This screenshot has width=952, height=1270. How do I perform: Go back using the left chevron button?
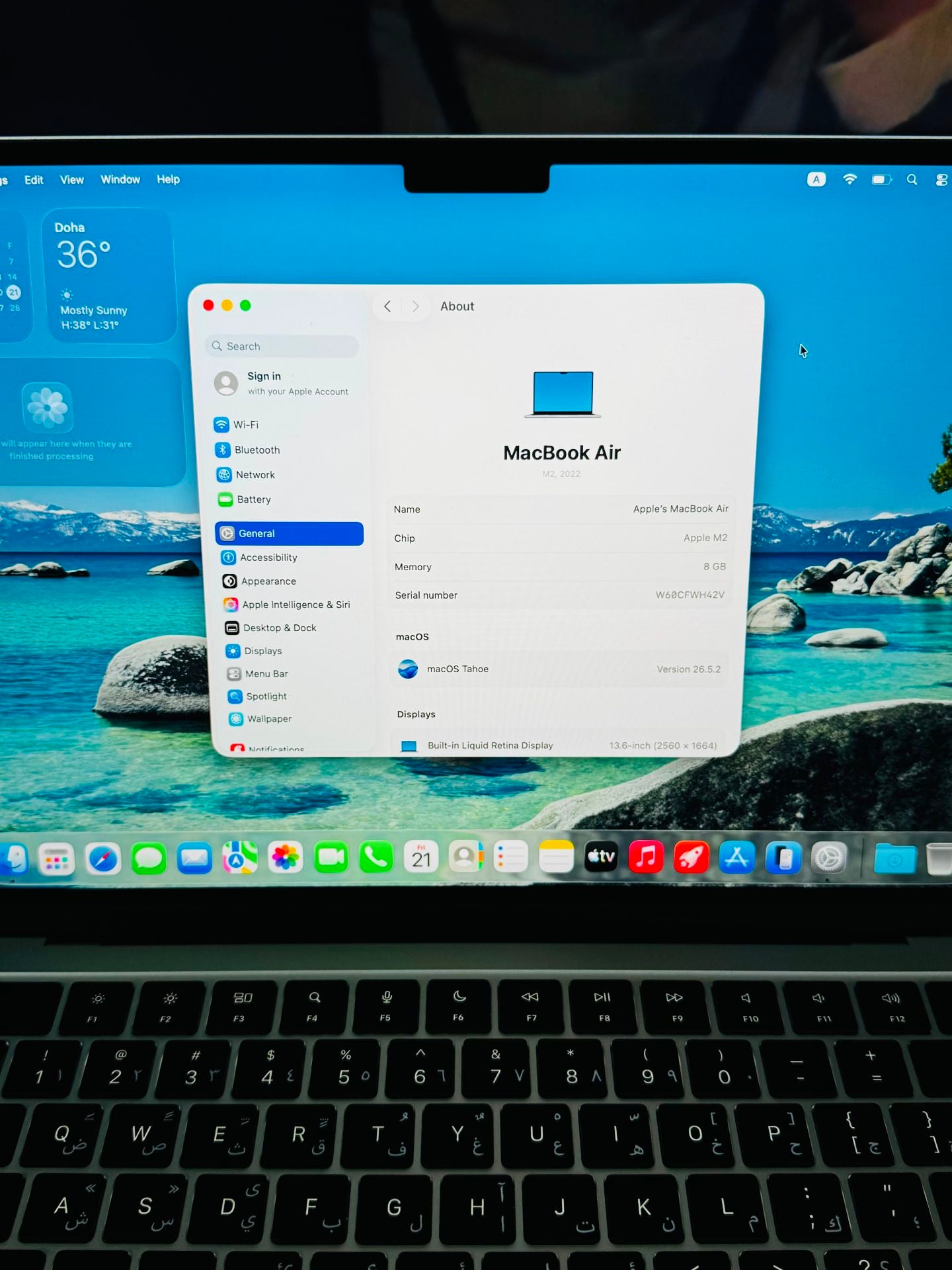(x=387, y=306)
